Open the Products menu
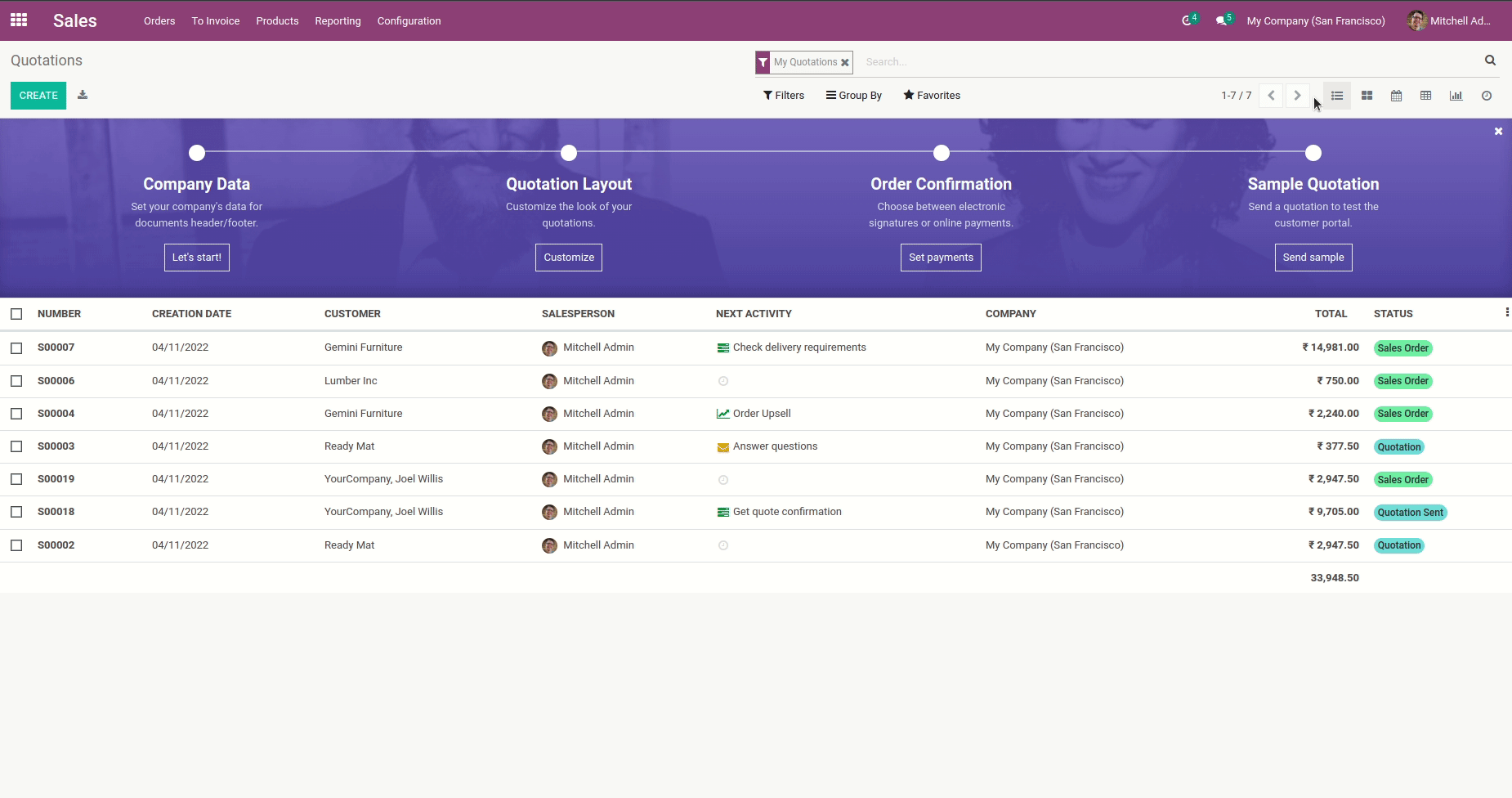 pyautogui.click(x=277, y=20)
